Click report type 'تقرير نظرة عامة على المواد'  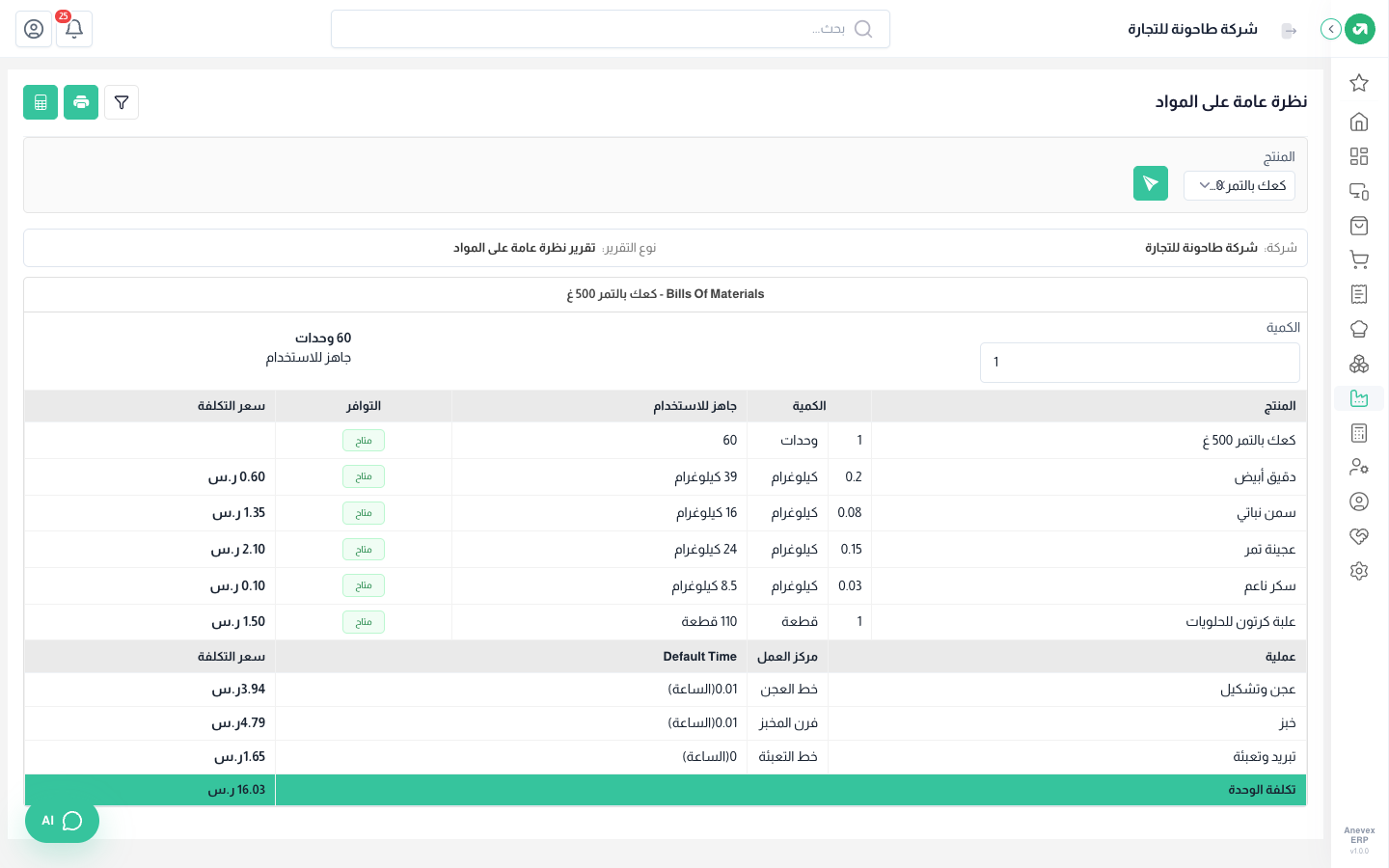525,248
